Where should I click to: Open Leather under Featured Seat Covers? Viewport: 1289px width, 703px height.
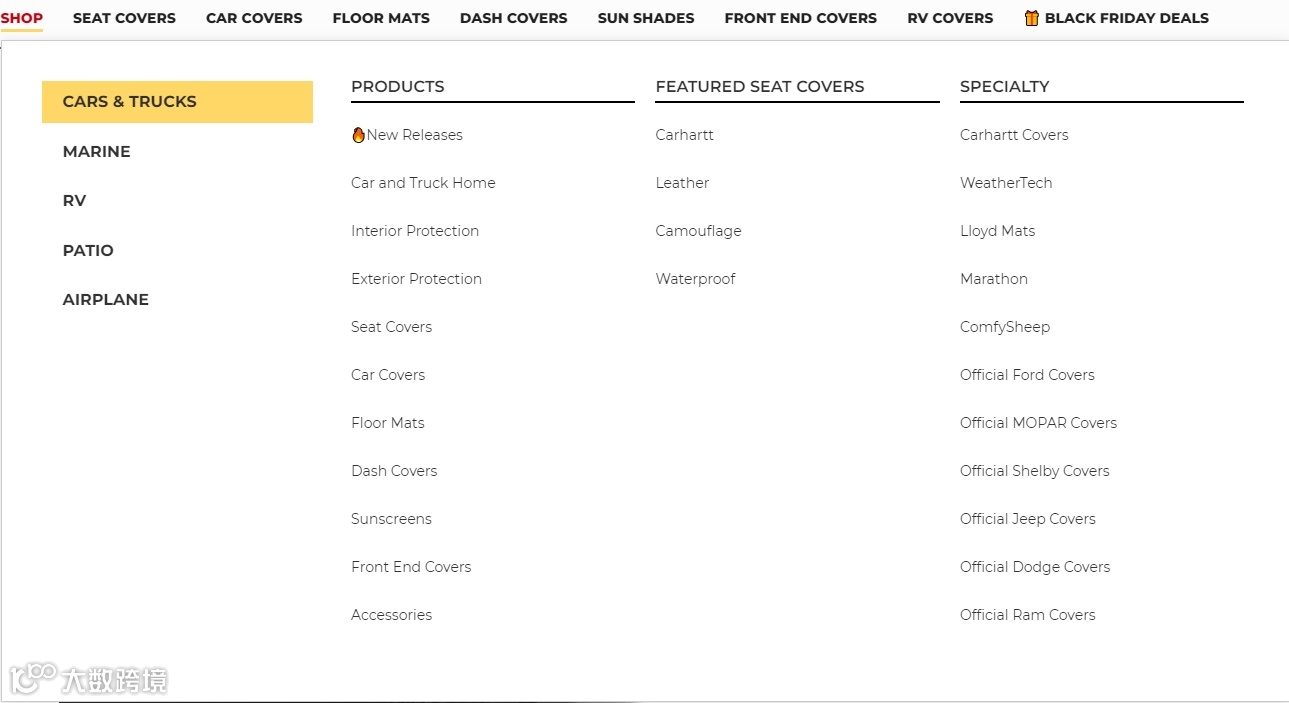point(682,183)
